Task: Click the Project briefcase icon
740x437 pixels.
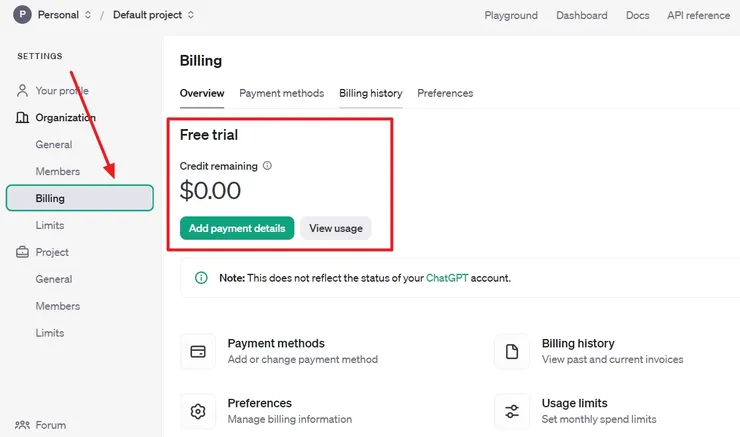Action: [x=23, y=253]
